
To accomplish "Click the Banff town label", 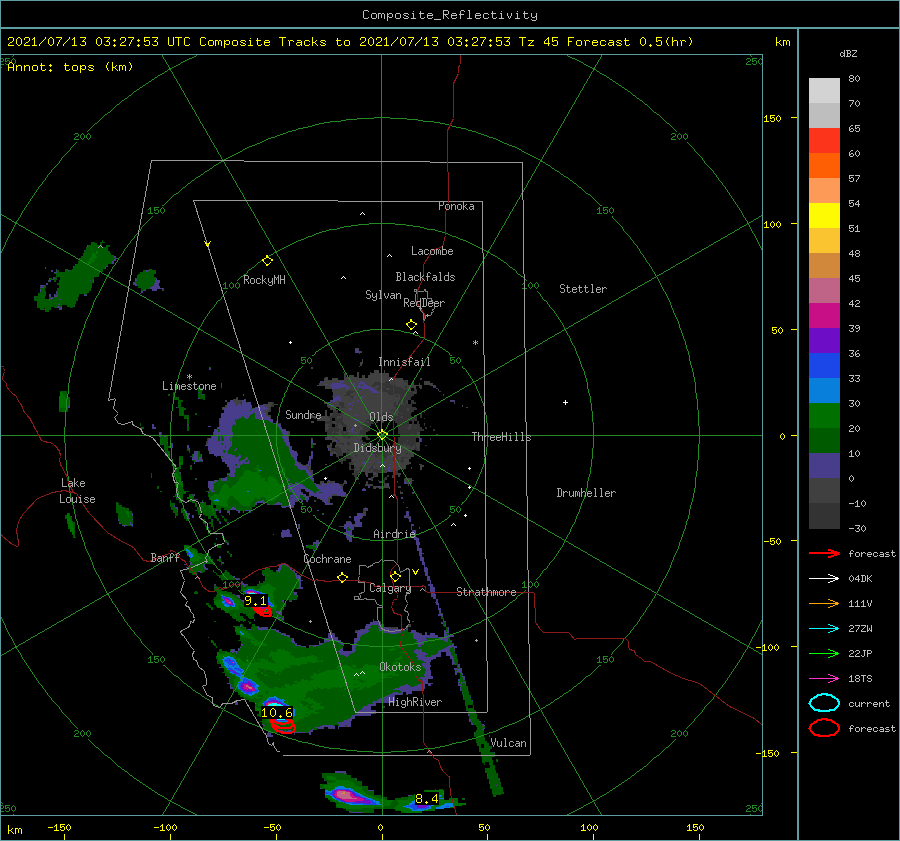I will coord(165,557).
